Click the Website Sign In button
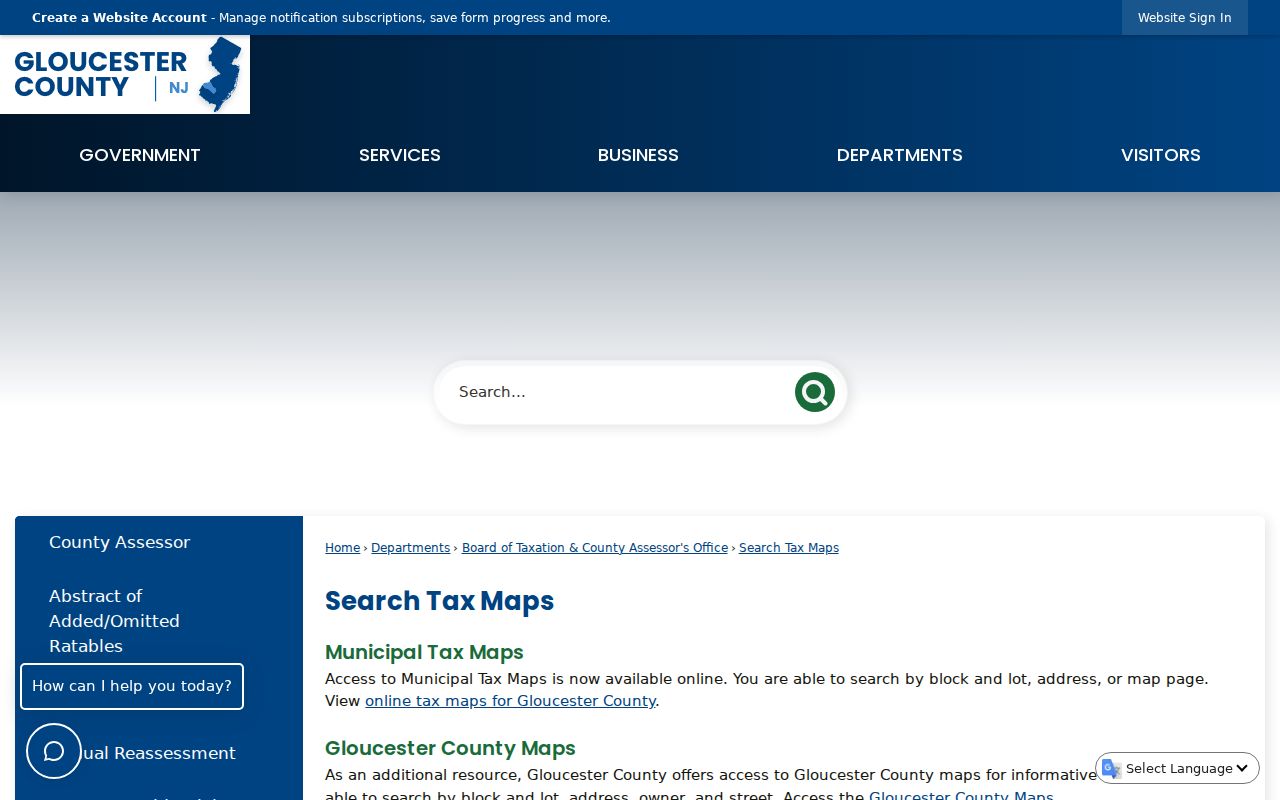Screen dimensions: 1280x800 [x=1185, y=18]
